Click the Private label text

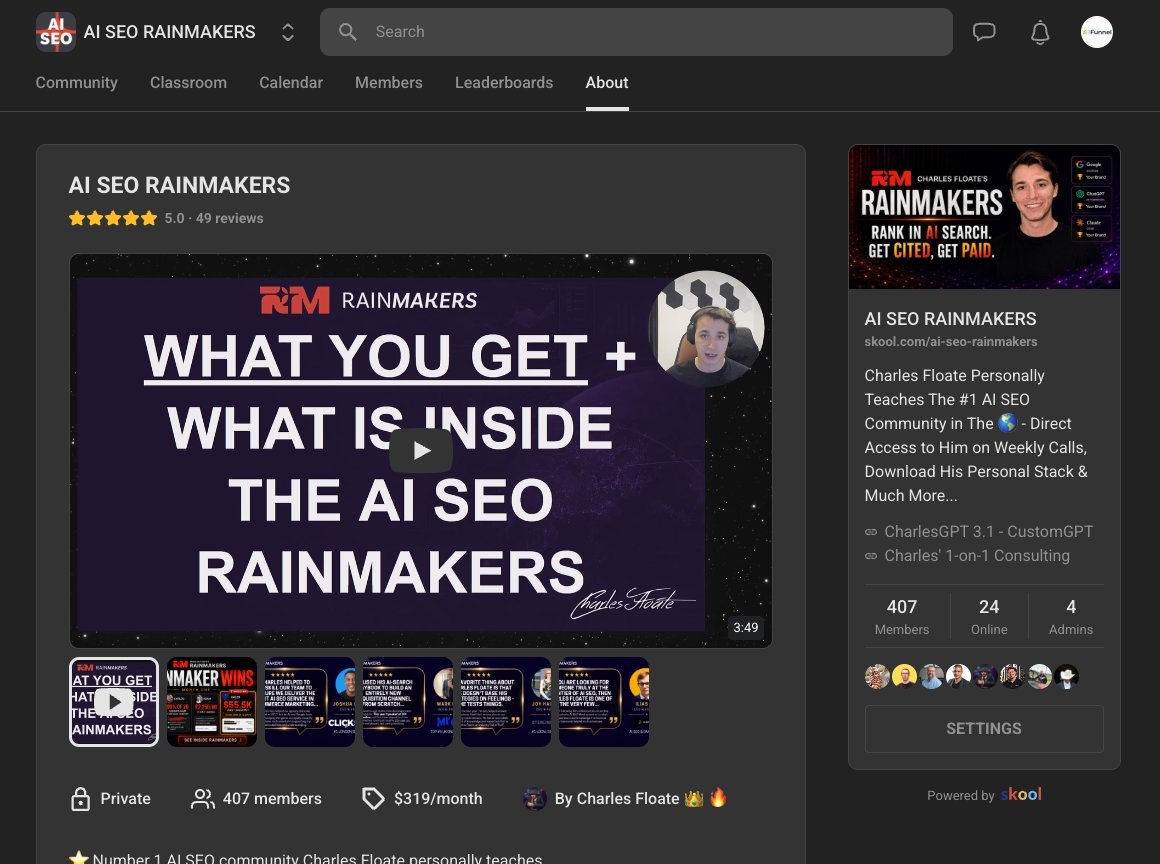[x=125, y=798]
